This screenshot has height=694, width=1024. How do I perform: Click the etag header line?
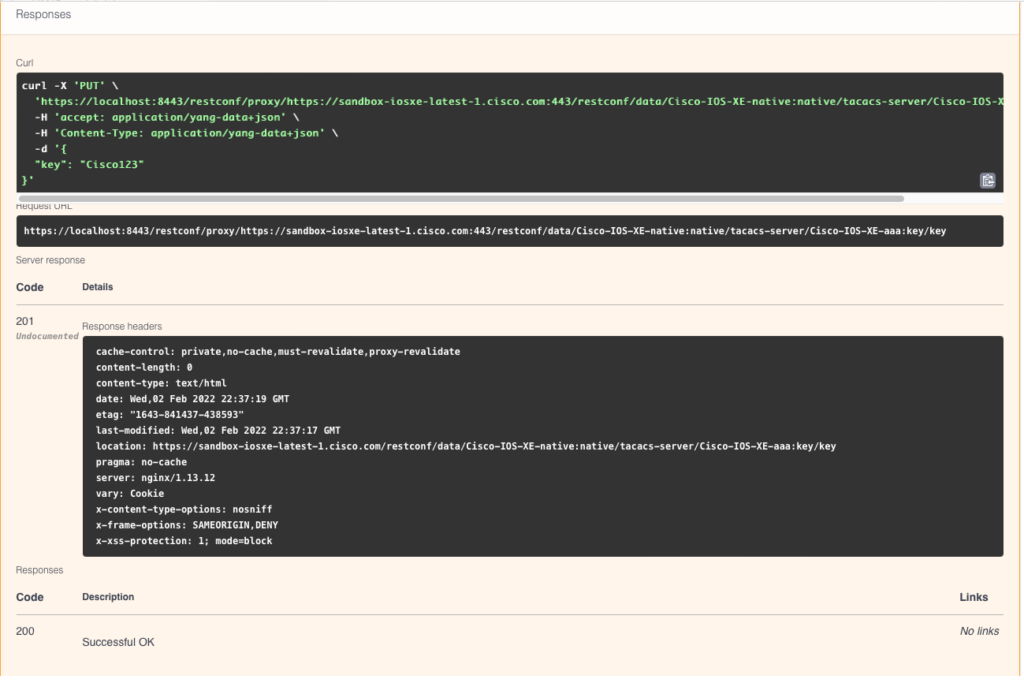tap(170, 415)
